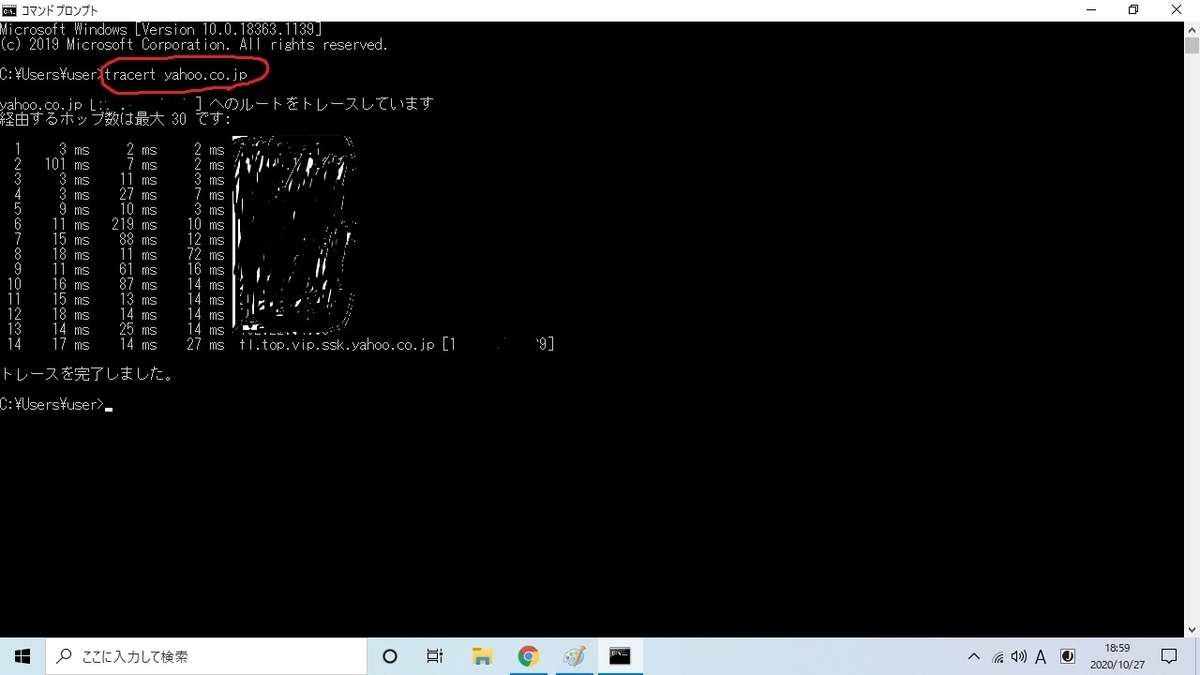
Task: Click the 87 ms value in hop 10
Action: 139,285
